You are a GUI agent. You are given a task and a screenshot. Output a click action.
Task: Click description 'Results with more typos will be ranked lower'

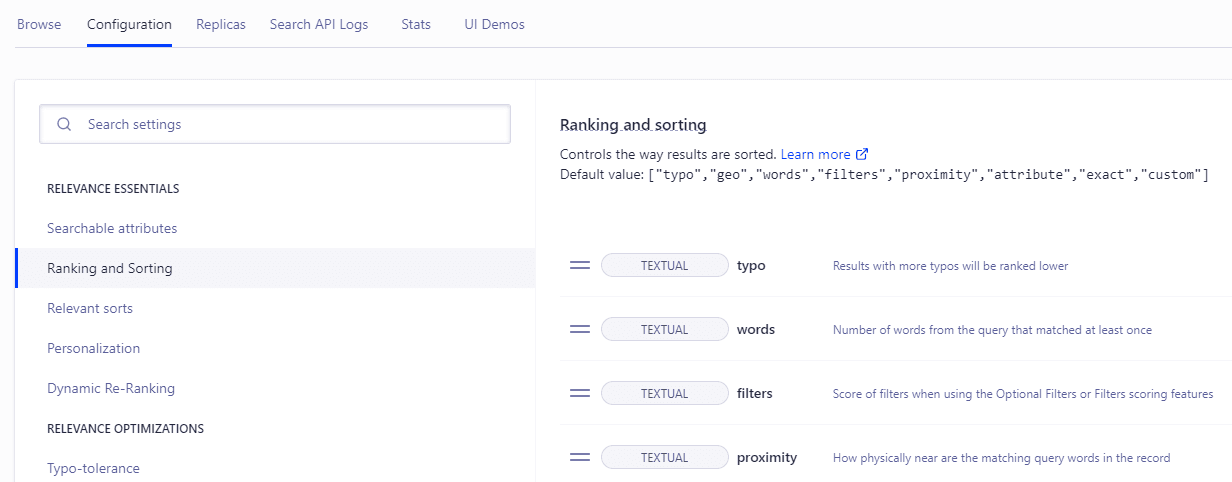(950, 266)
